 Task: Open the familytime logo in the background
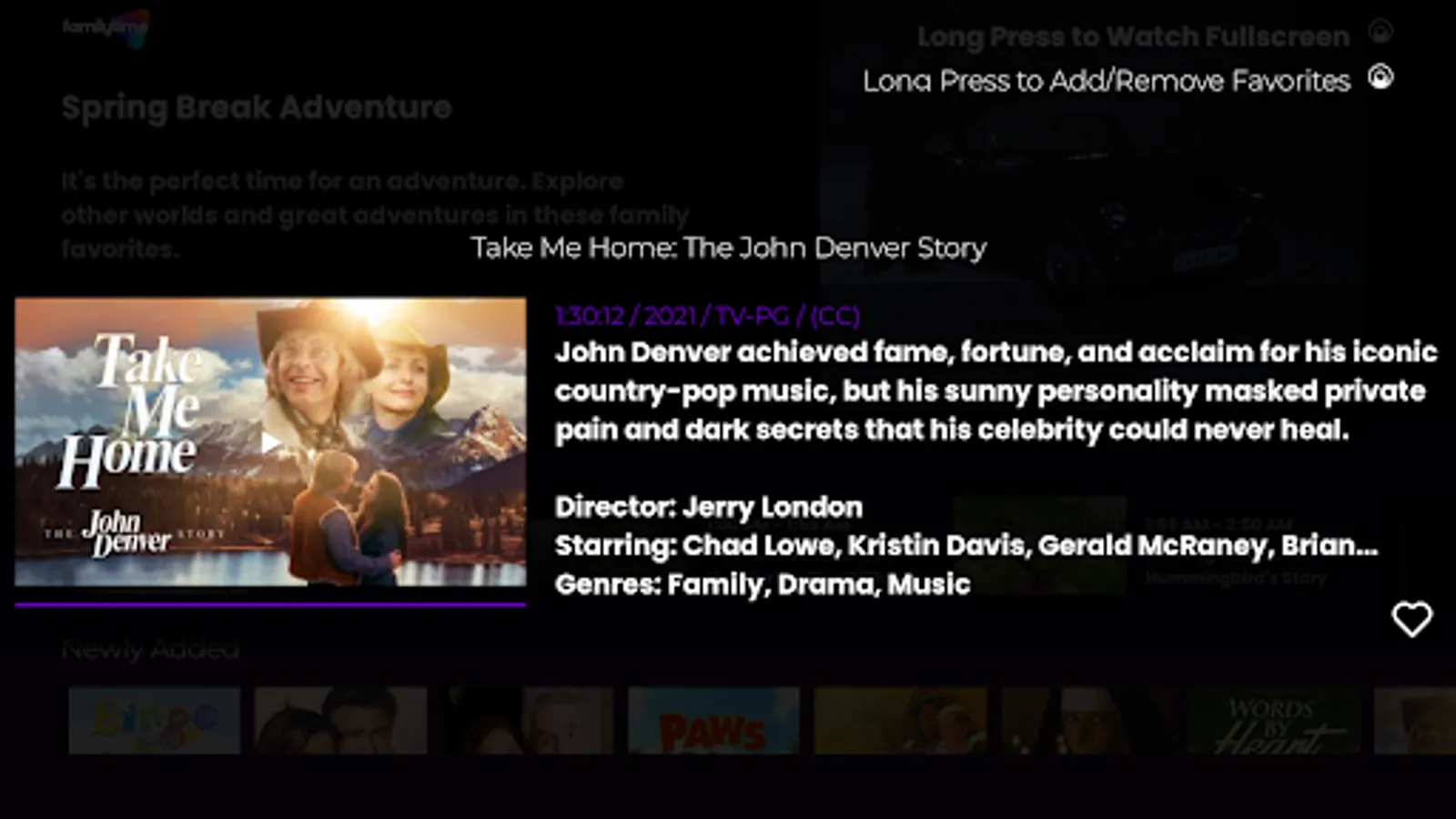106,27
